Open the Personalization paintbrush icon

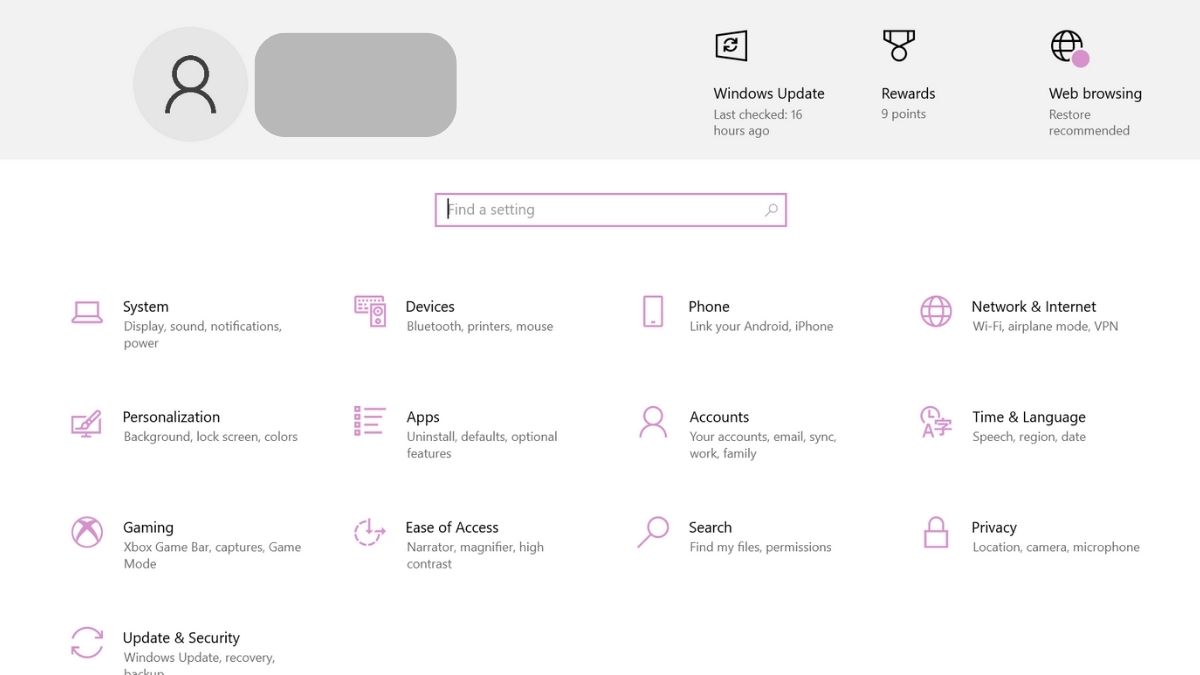click(87, 422)
